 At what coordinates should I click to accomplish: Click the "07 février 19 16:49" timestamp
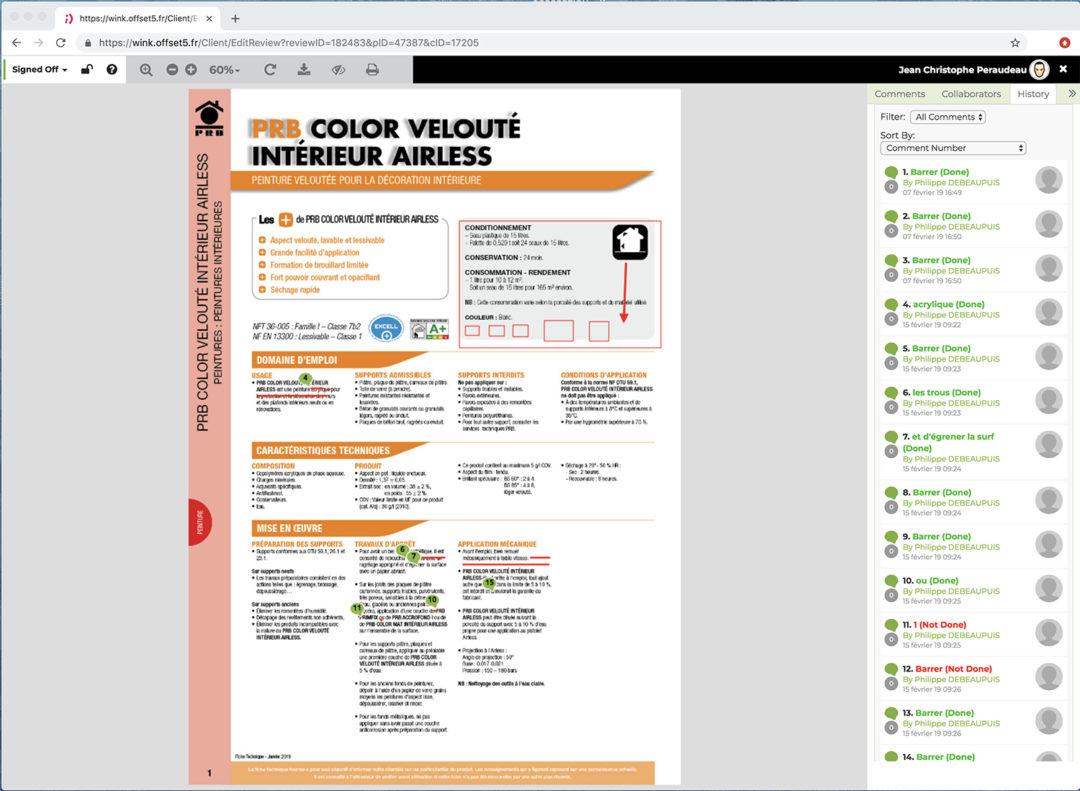[932, 193]
